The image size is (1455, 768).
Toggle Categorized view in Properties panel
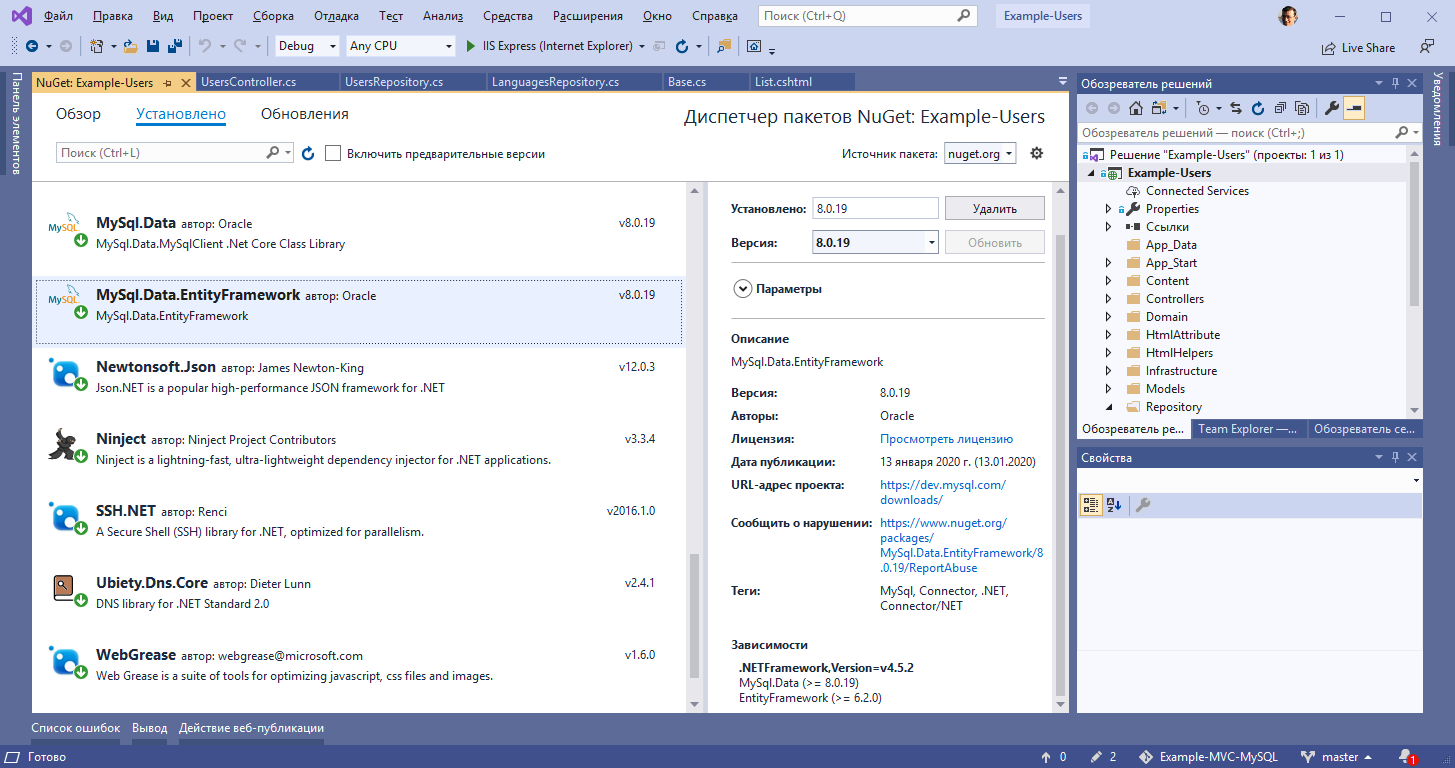click(1091, 505)
